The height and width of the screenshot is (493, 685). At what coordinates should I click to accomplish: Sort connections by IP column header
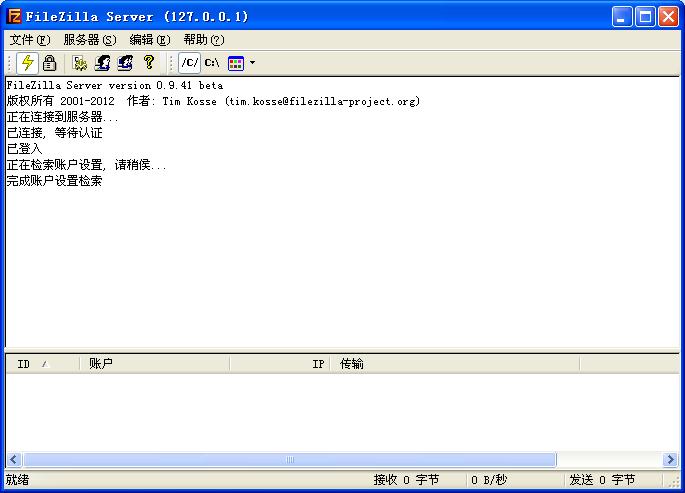click(x=280, y=364)
